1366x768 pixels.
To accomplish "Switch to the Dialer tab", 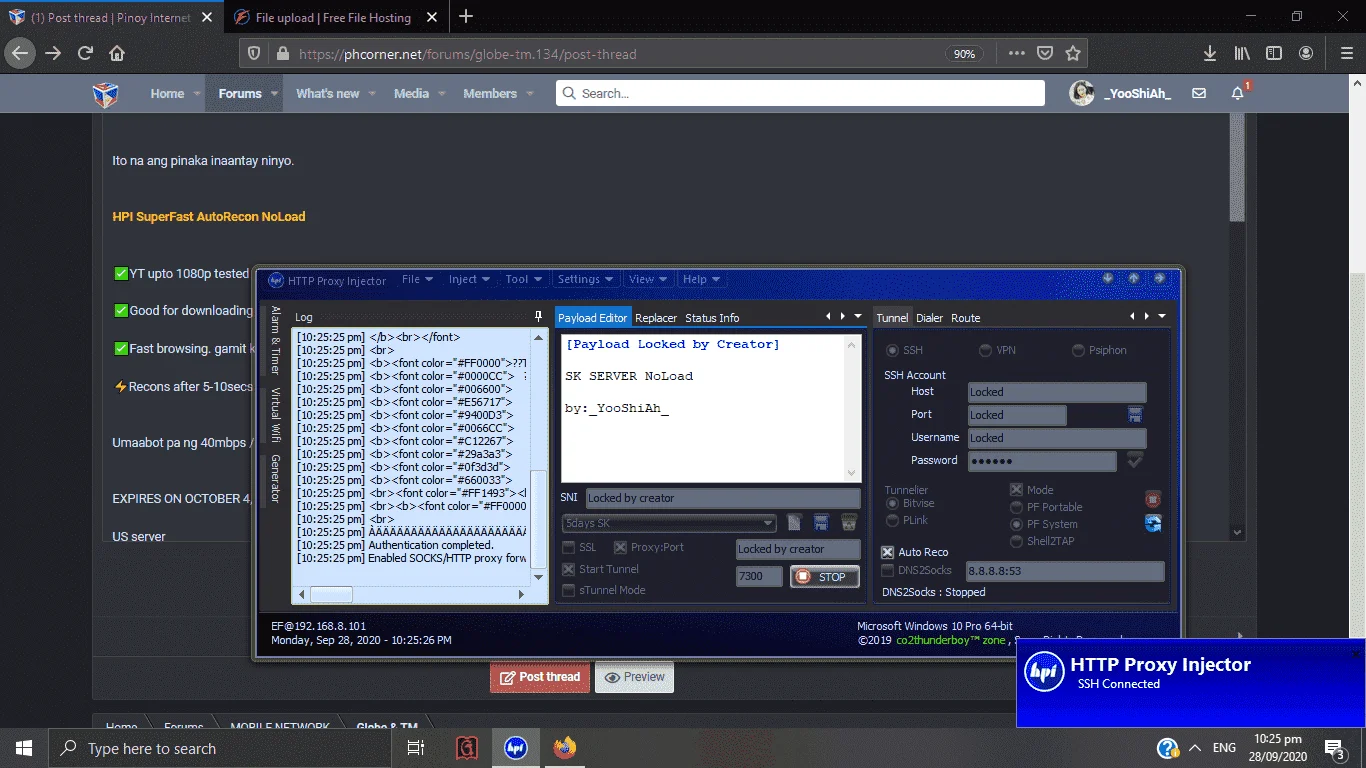I will 930,318.
